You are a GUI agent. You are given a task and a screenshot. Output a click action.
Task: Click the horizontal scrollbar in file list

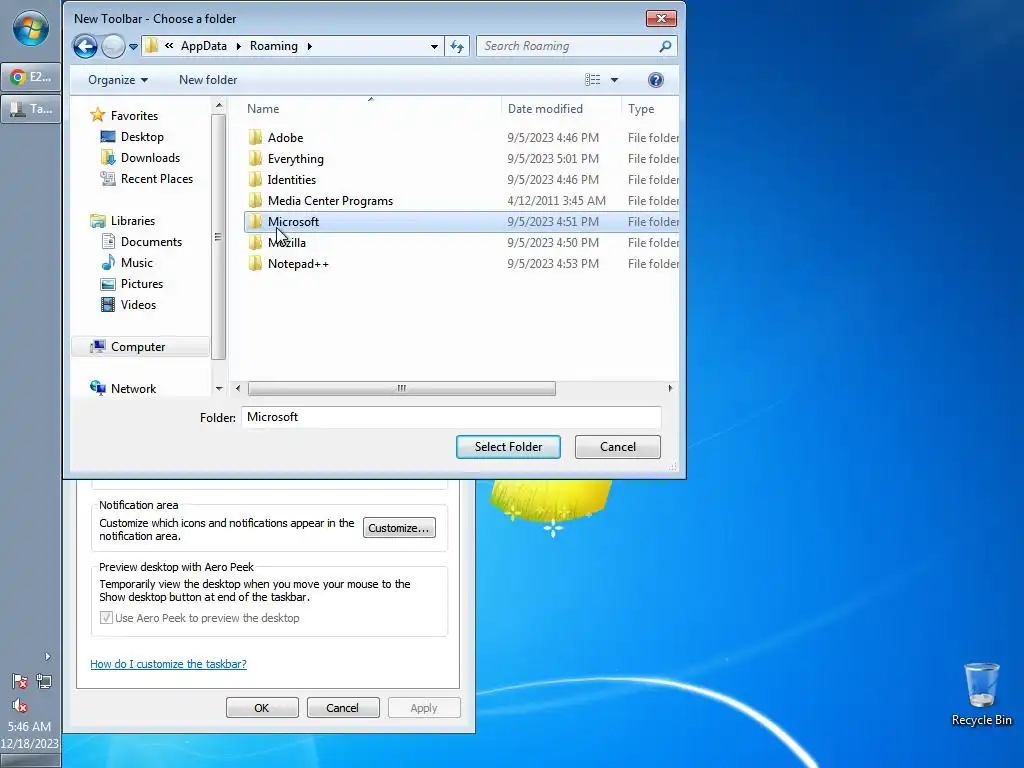(x=402, y=389)
